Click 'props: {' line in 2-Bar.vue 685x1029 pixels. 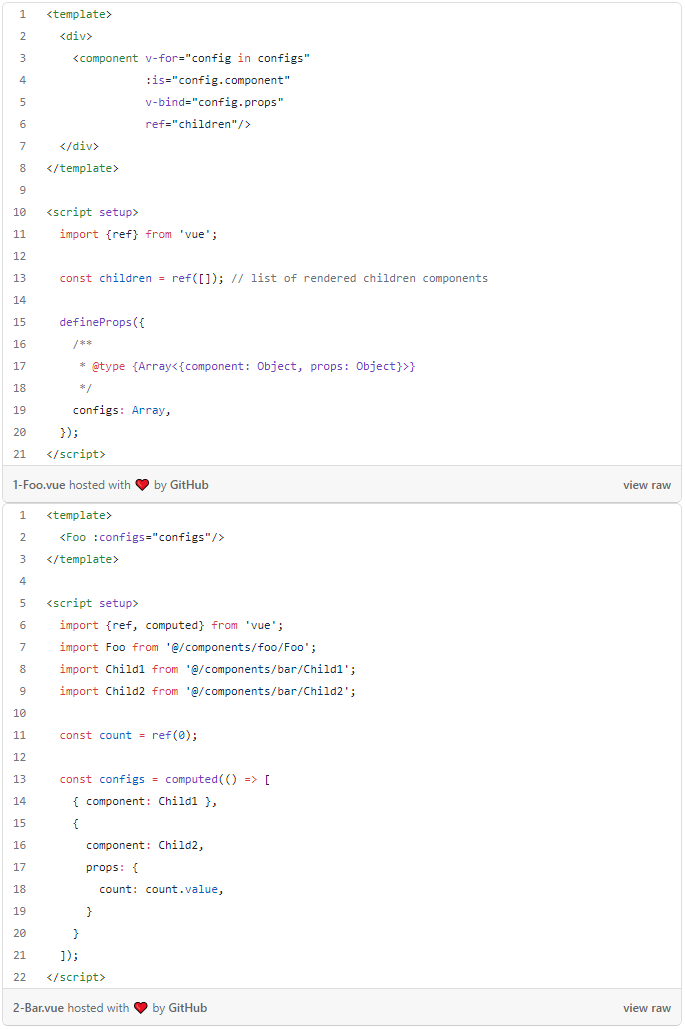coord(112,868)
